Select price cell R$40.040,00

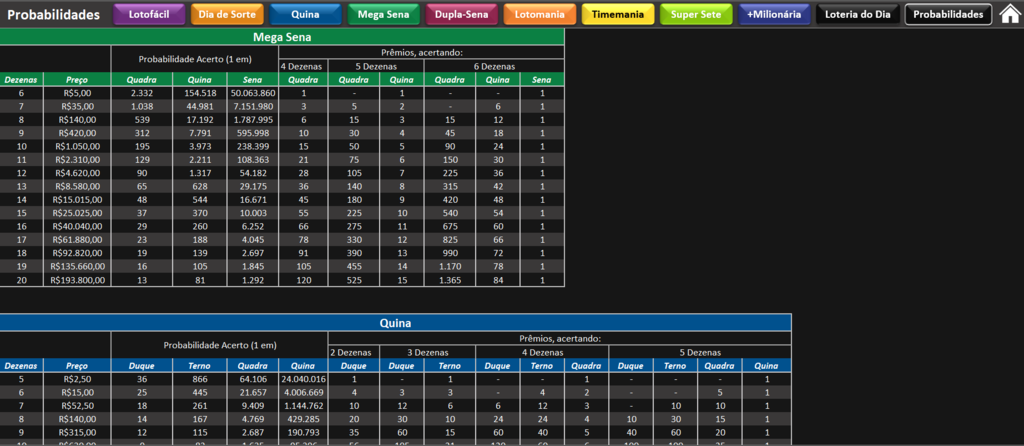[78, 226]
